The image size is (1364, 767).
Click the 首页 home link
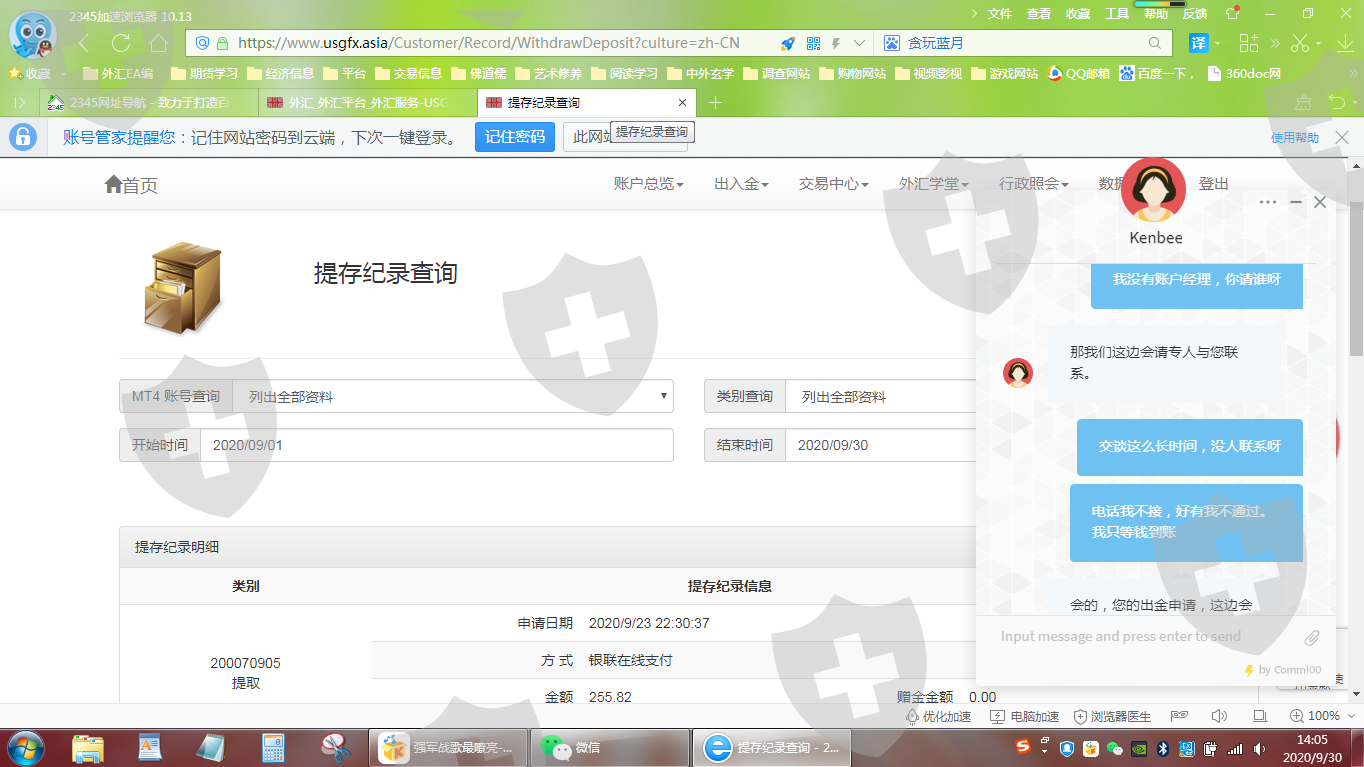pos(131,185)
